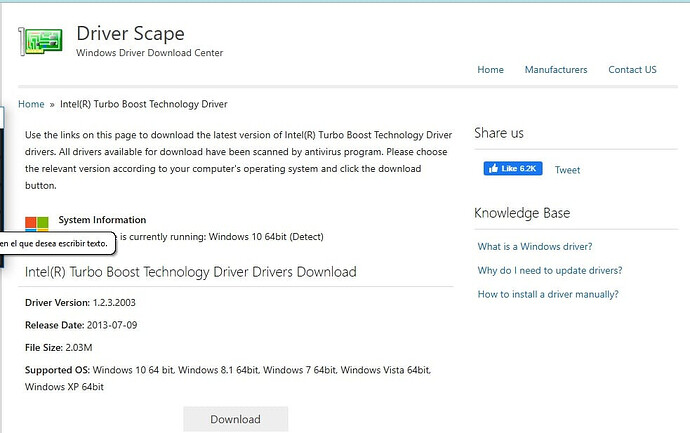Click the 'Windows XP 64bit' text
690x433 pixels.
(x=64, y=387)
